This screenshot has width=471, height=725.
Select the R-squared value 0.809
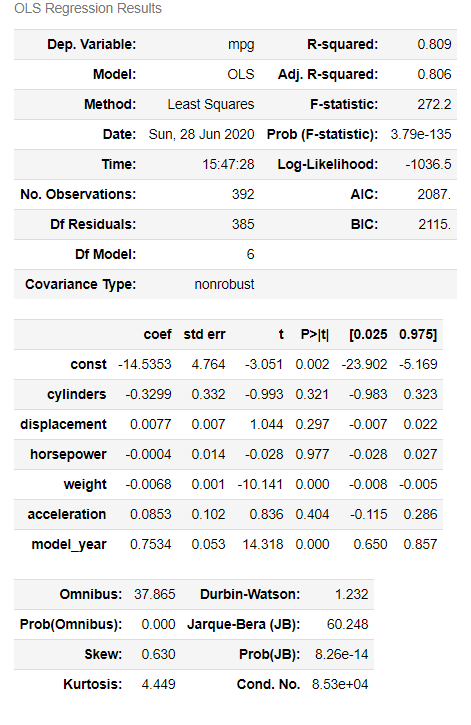click(434, 44)
